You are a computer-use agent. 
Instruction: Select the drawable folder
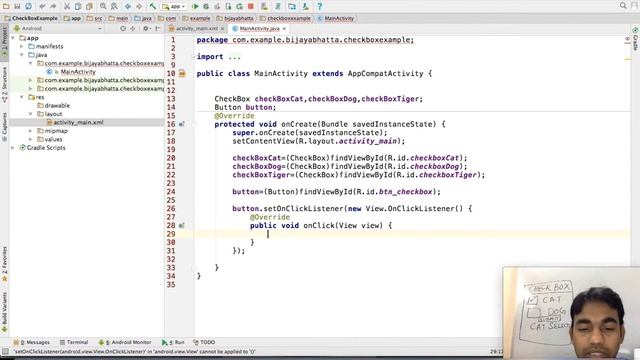[x=57, y=106]
